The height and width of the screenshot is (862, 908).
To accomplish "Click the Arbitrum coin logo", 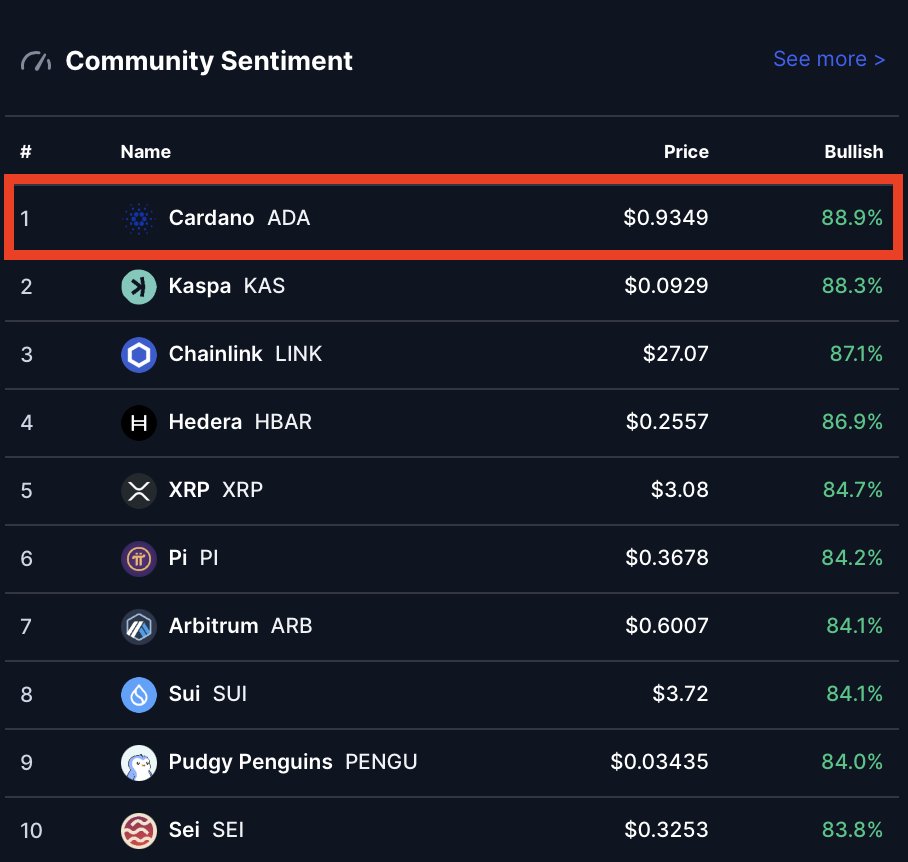I will pyautogui.click(x=139, y=627).
